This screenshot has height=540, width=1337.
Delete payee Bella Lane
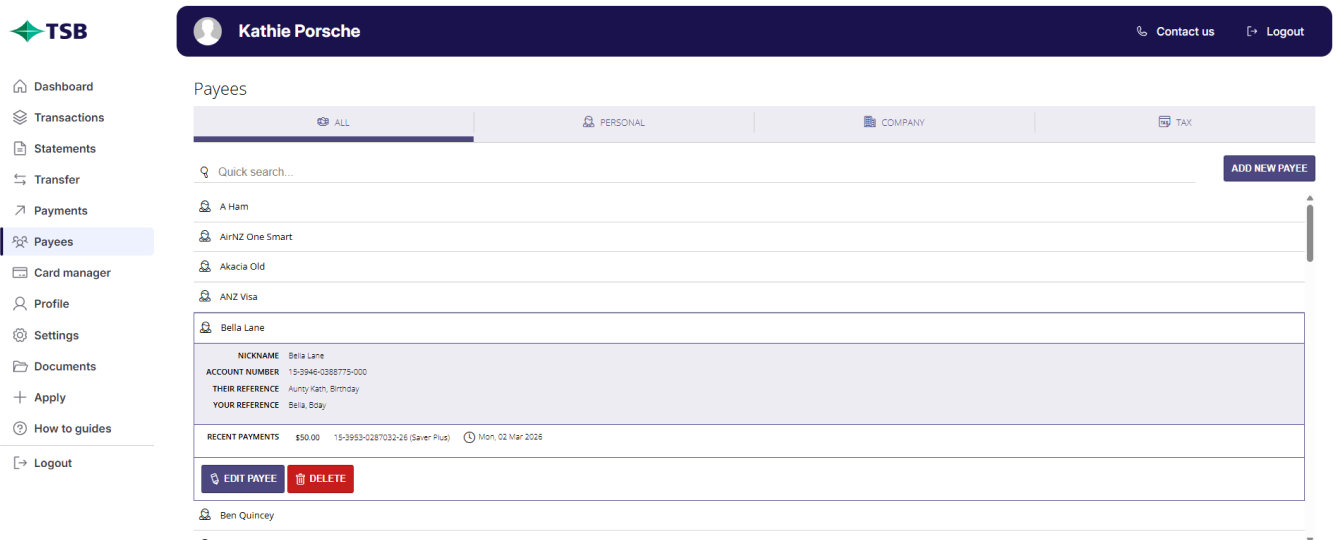point(320,479)
